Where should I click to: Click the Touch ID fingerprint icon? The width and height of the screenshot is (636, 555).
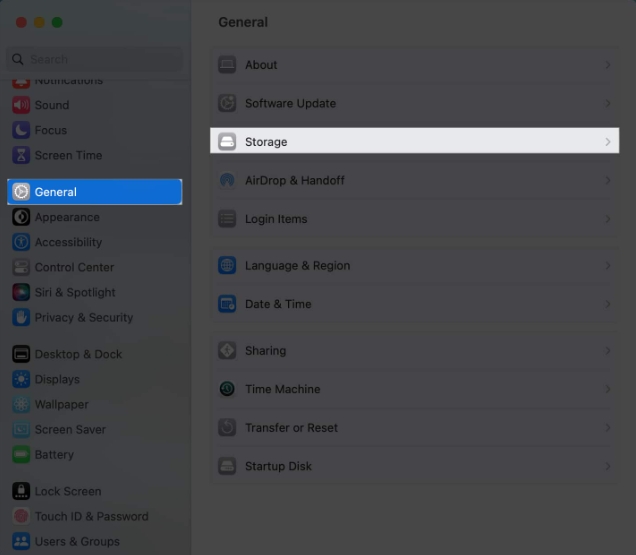point(21,516)
